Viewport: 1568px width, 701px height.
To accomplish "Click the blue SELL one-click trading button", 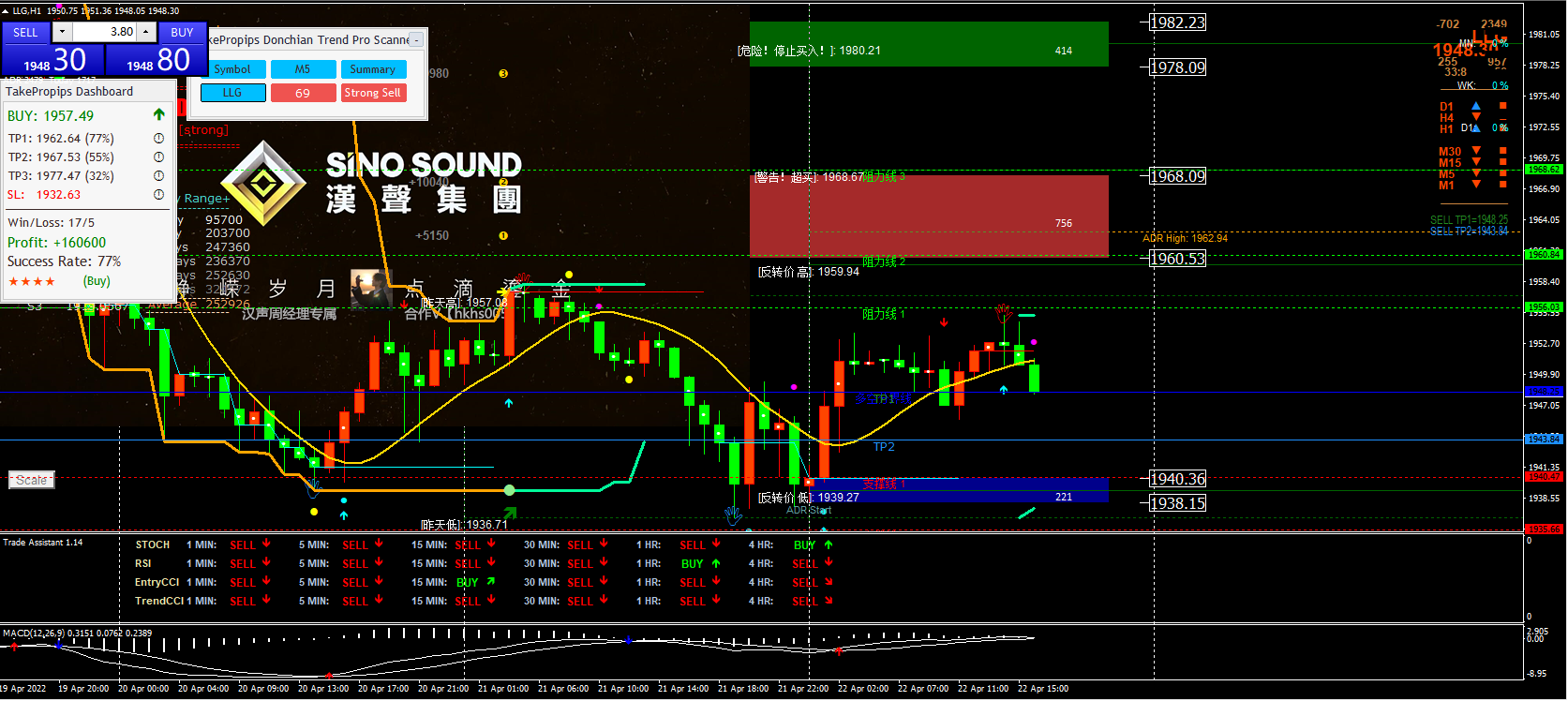I will [25, 32].
